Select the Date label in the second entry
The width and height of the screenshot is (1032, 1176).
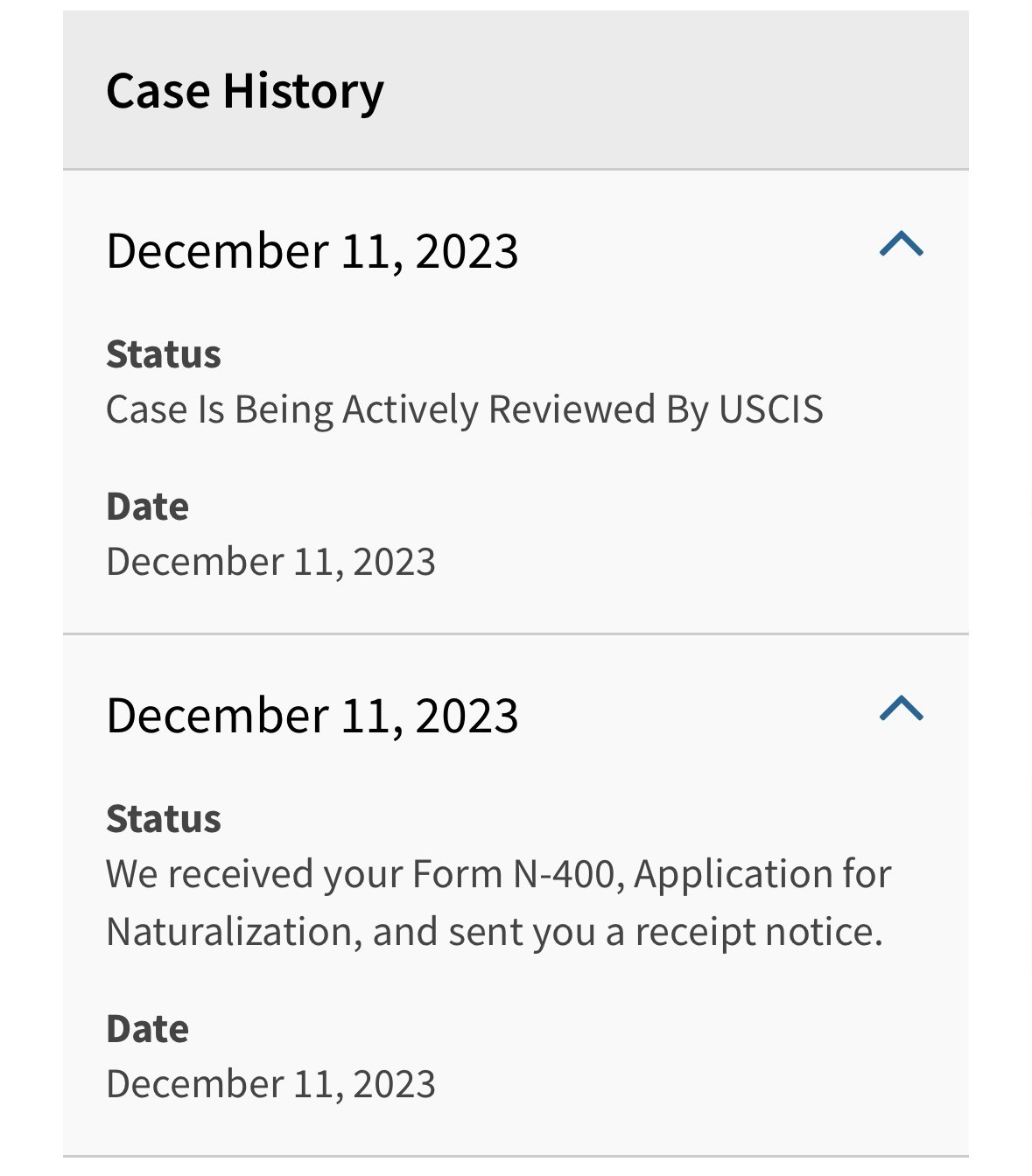(x=147, y=1029)
